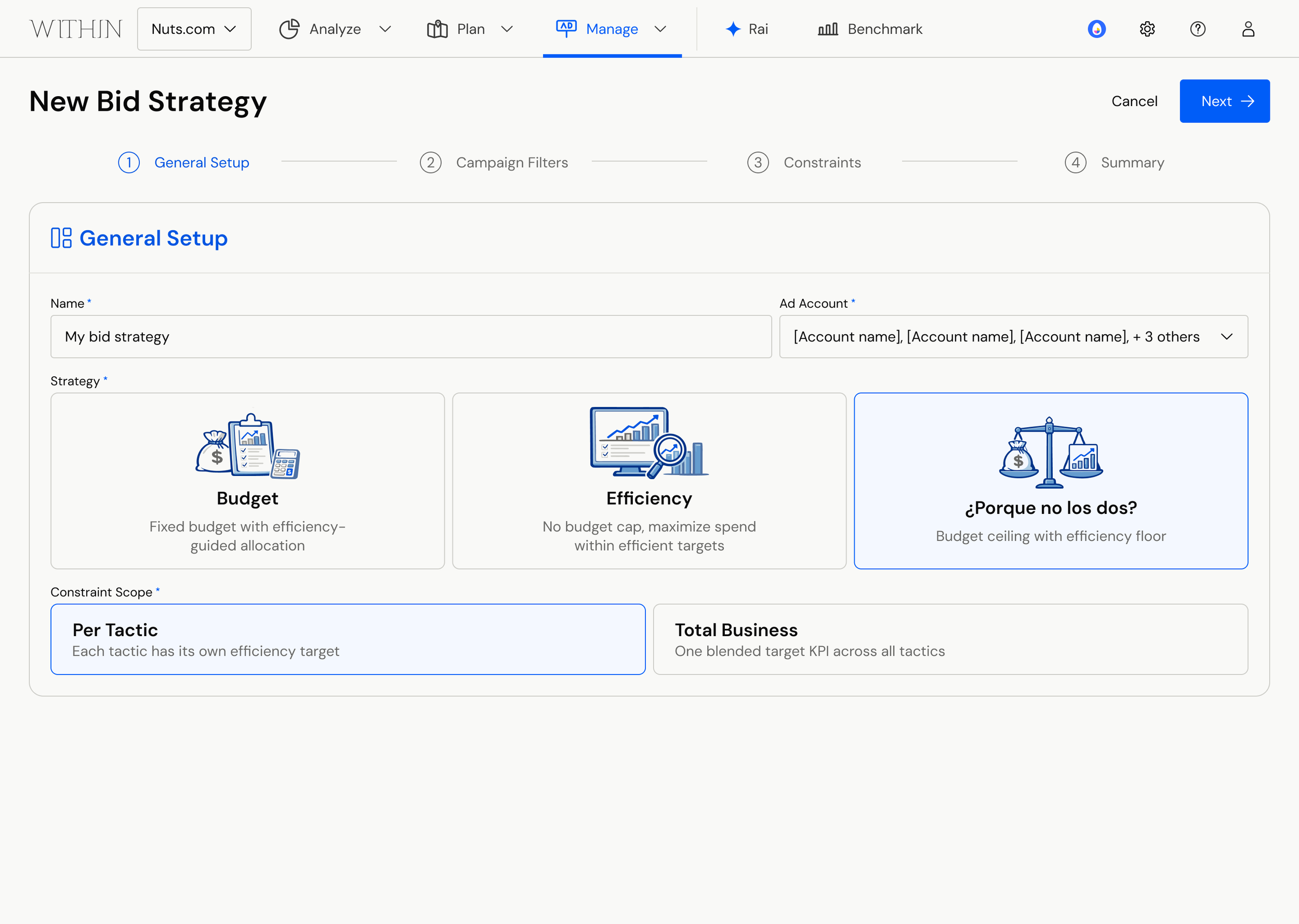The height and width of the screenshot is (924, 1299).
Task: Go to step 4 Summary
Action: pos(1114,163)
